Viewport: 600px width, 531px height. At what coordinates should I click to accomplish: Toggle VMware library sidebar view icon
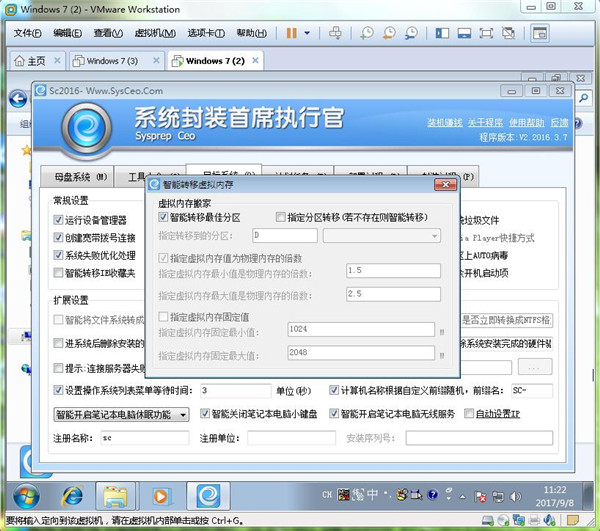(442, 33)
